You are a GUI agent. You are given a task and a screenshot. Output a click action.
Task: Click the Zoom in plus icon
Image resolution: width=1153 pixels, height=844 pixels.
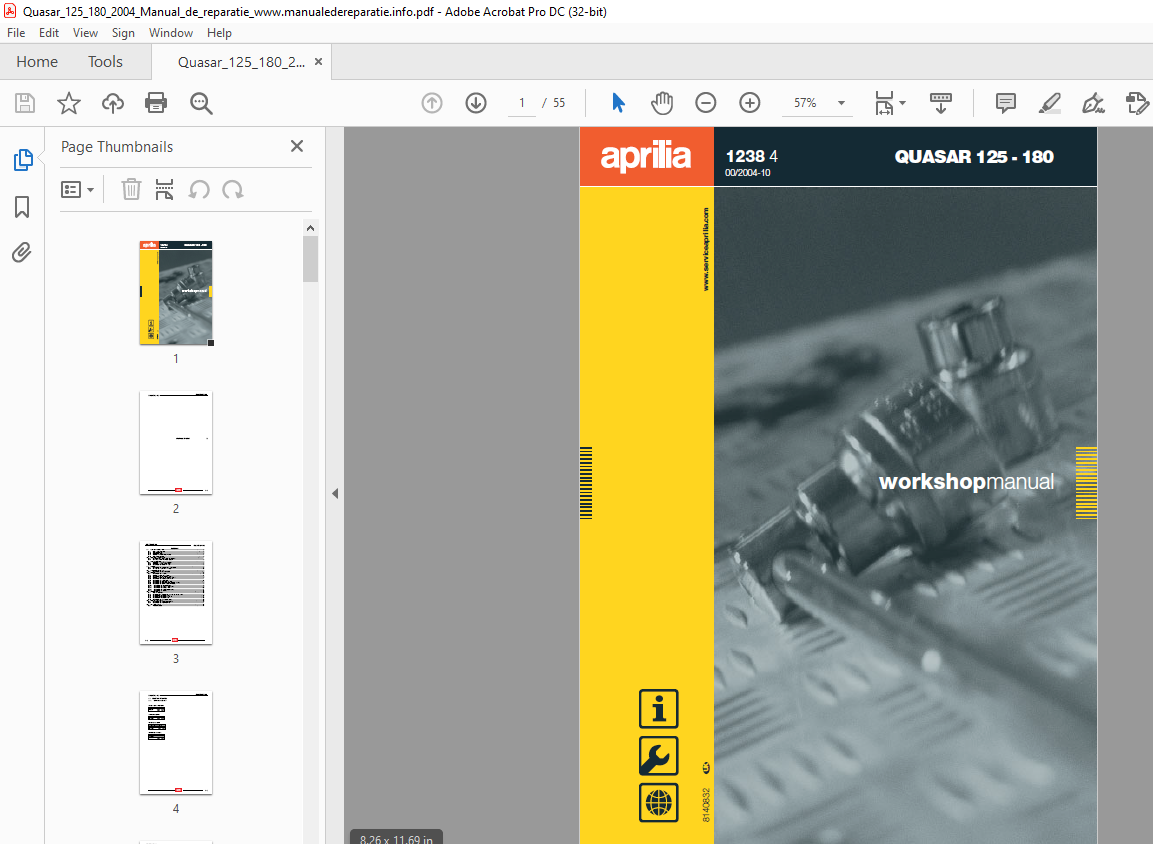tap(749, 103)
